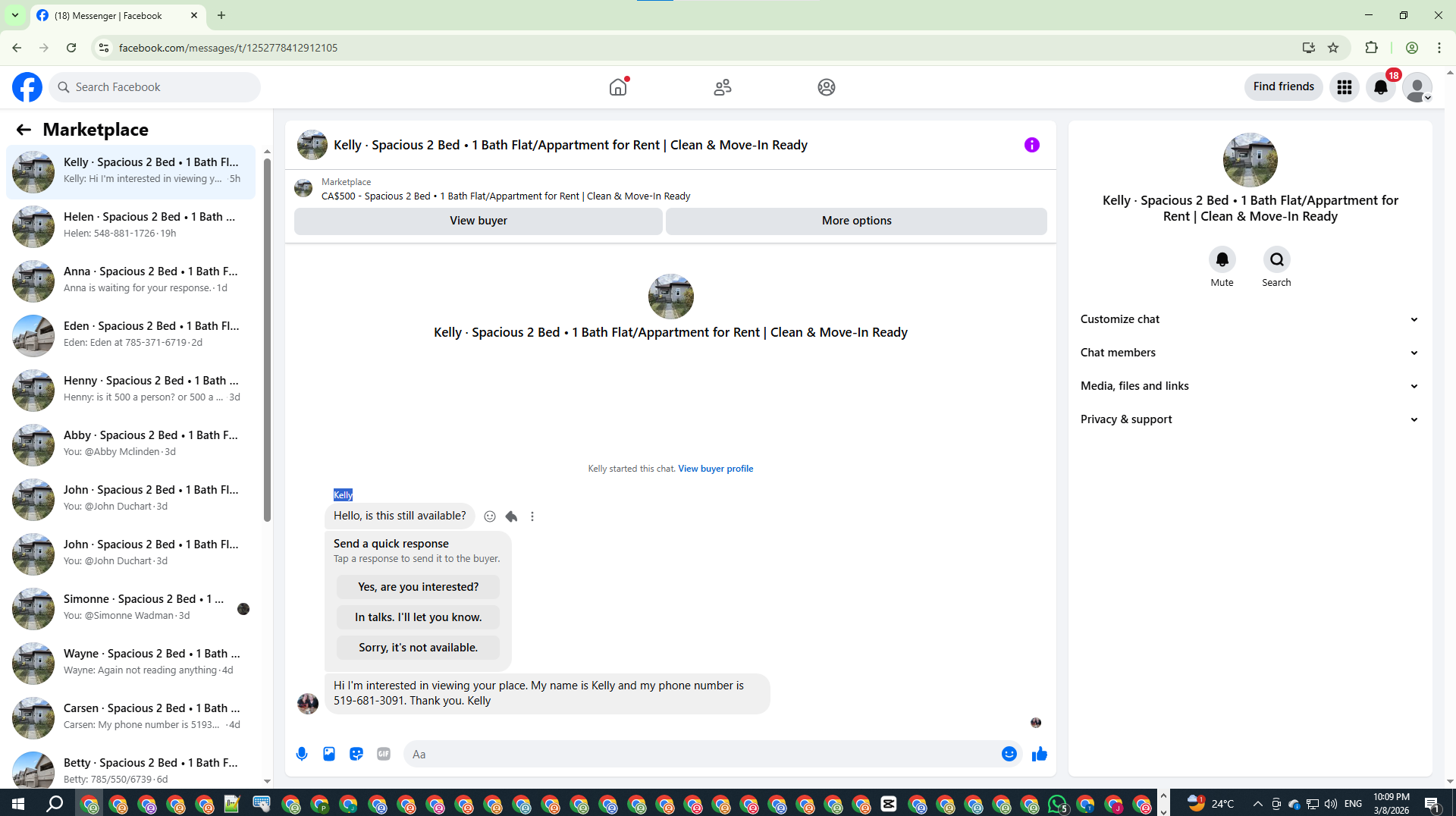Open browser Extensions puzzle icon
This screenshot has width=1456, height=816.
pyautogui.click(x=1371, y=48)
